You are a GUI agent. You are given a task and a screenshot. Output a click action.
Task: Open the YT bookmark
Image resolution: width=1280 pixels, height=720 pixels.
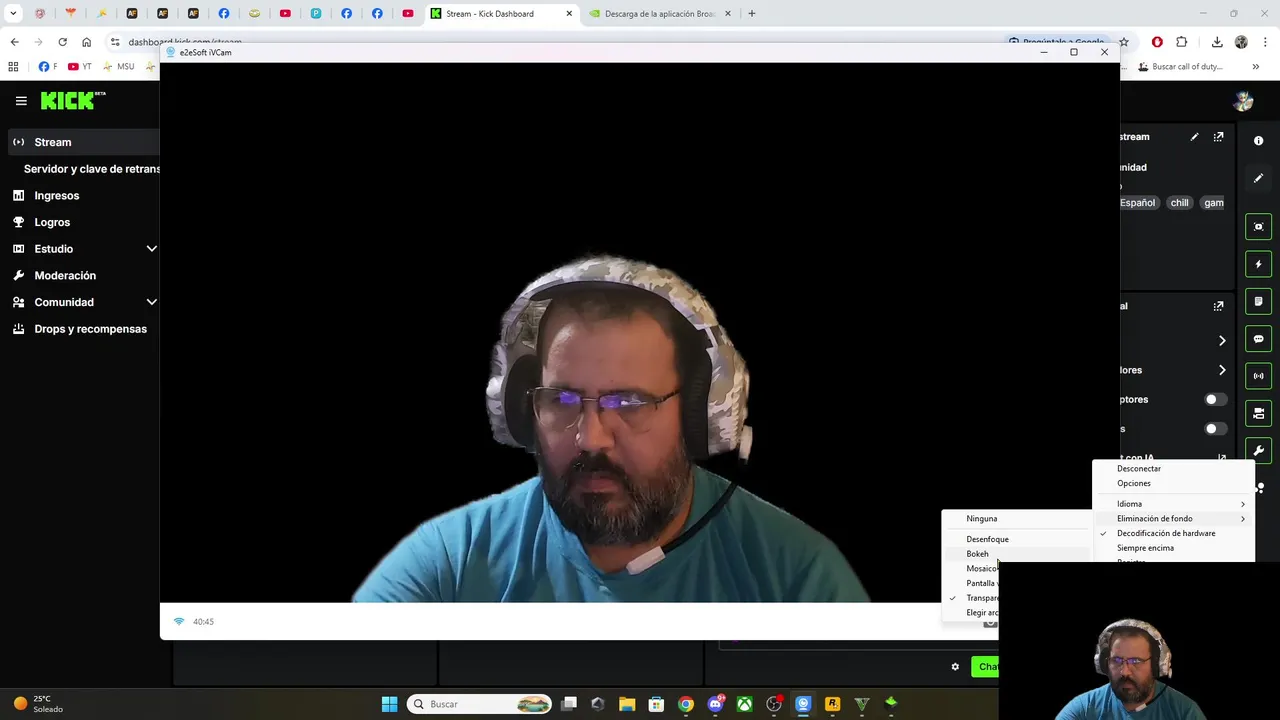79,67
